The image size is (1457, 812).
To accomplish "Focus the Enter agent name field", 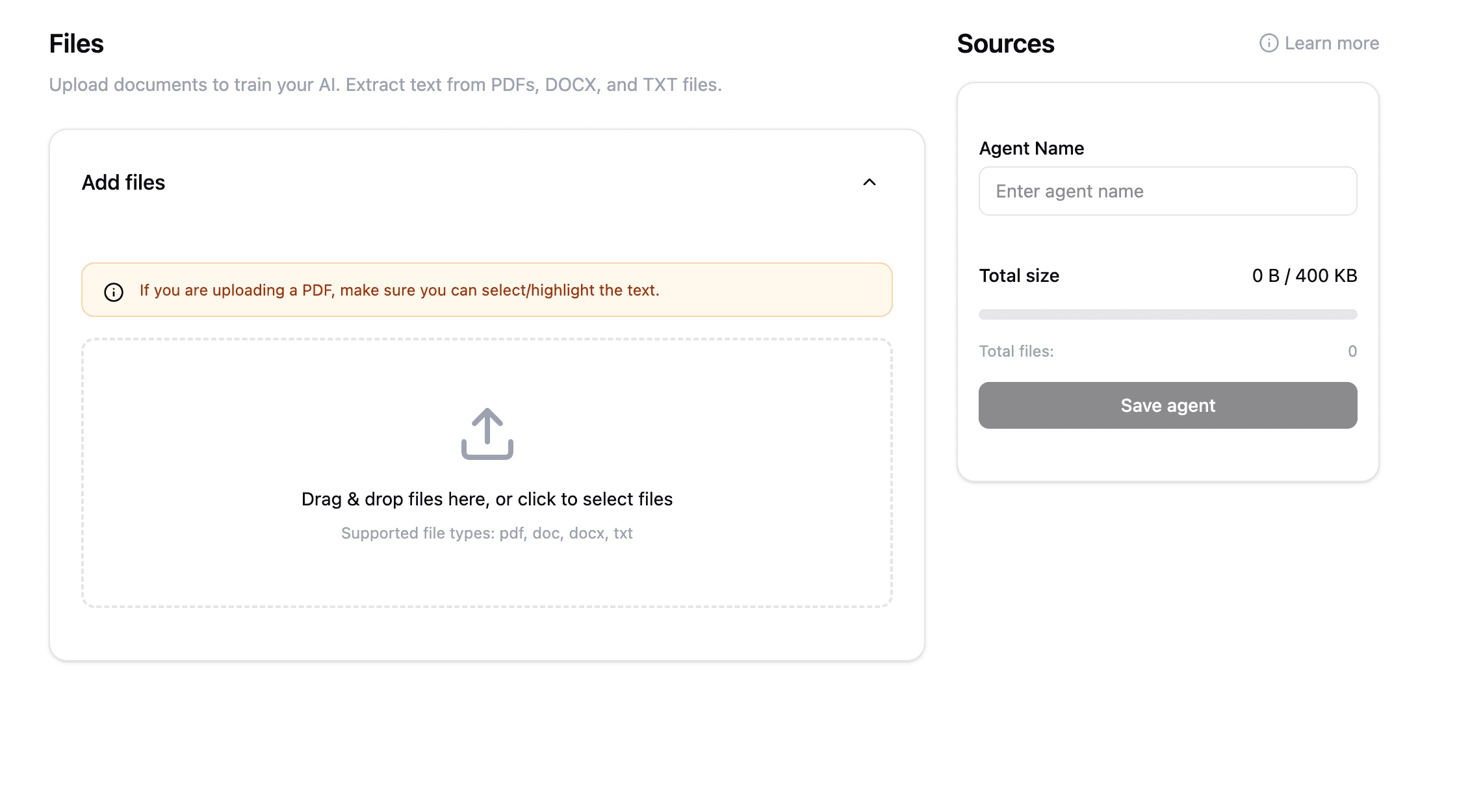I will pos(1167,191).
